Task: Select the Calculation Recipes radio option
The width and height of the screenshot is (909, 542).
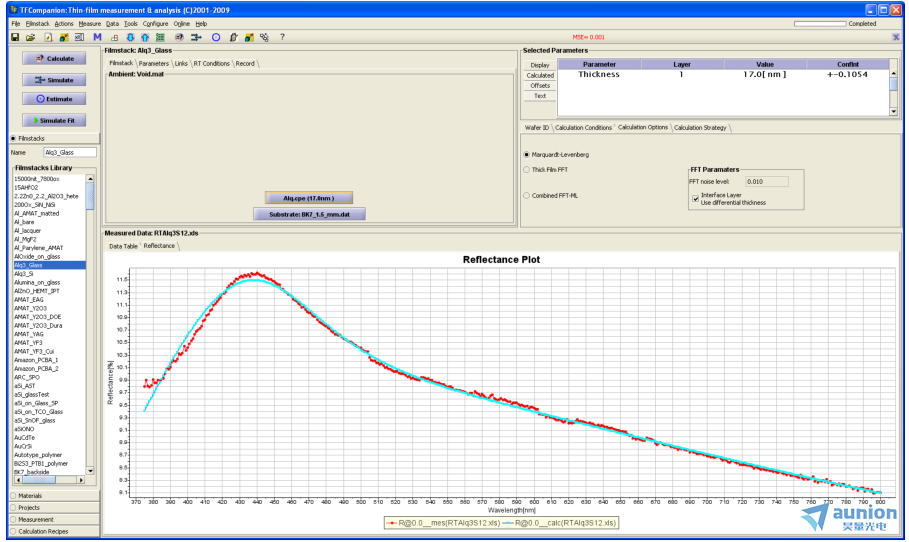Action: (x=13, y=532)
